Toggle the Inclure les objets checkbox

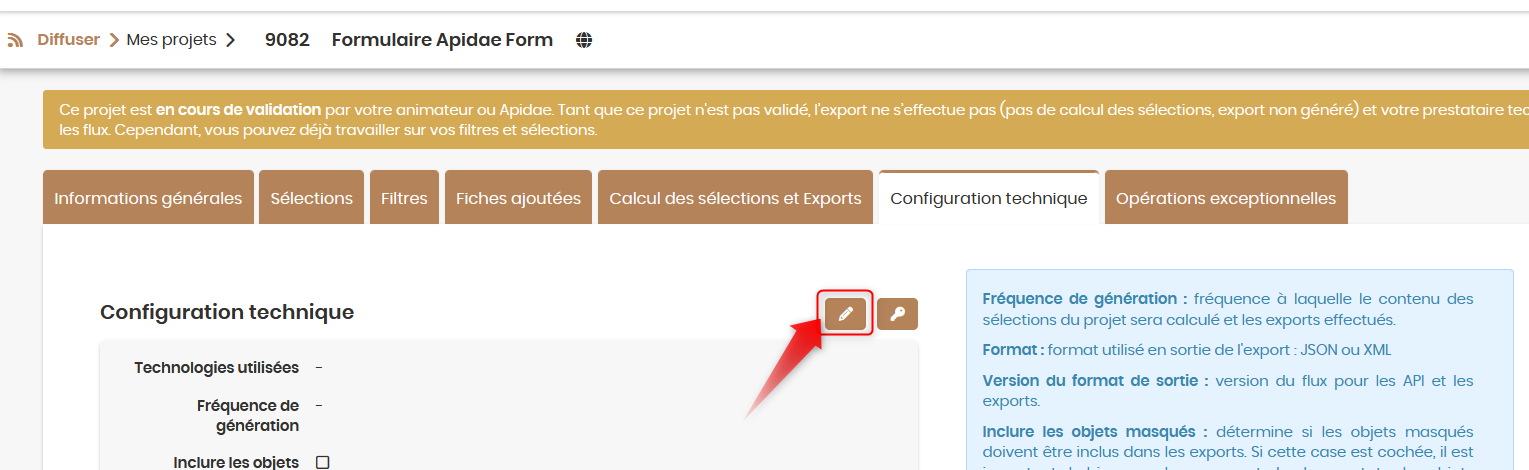coord(323,462)
